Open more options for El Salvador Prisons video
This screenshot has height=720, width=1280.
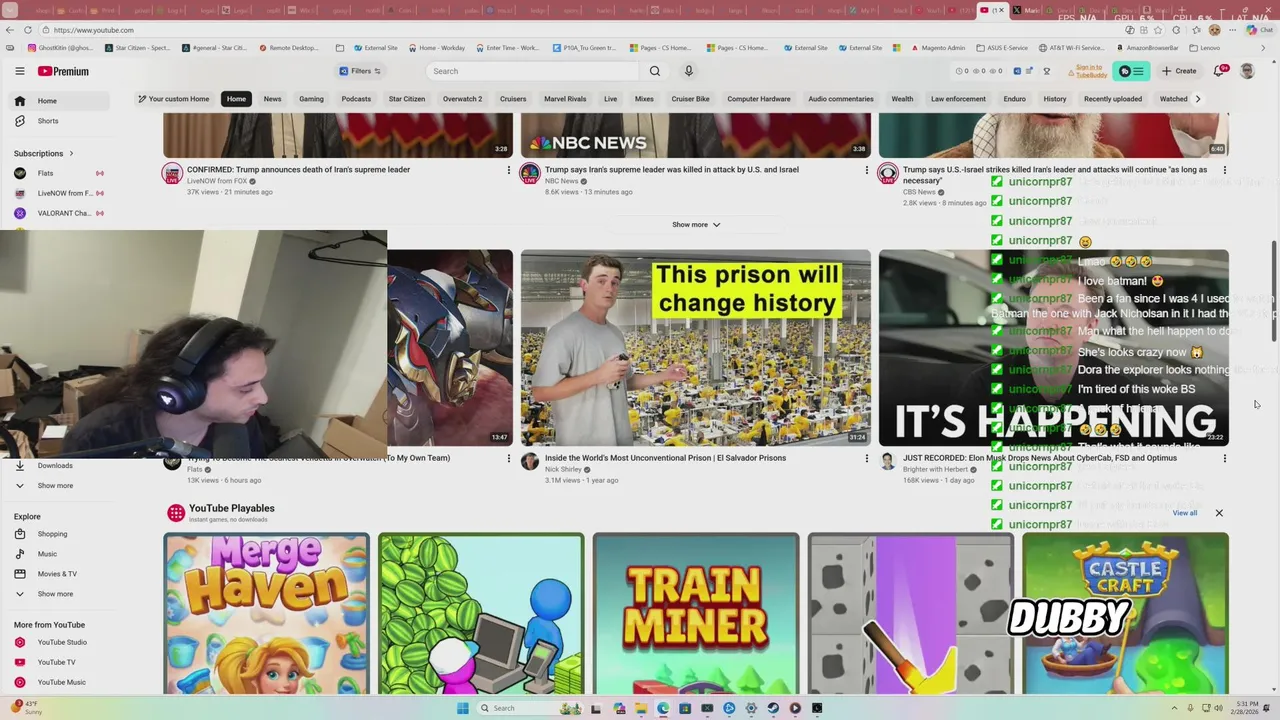click(866, 458)
